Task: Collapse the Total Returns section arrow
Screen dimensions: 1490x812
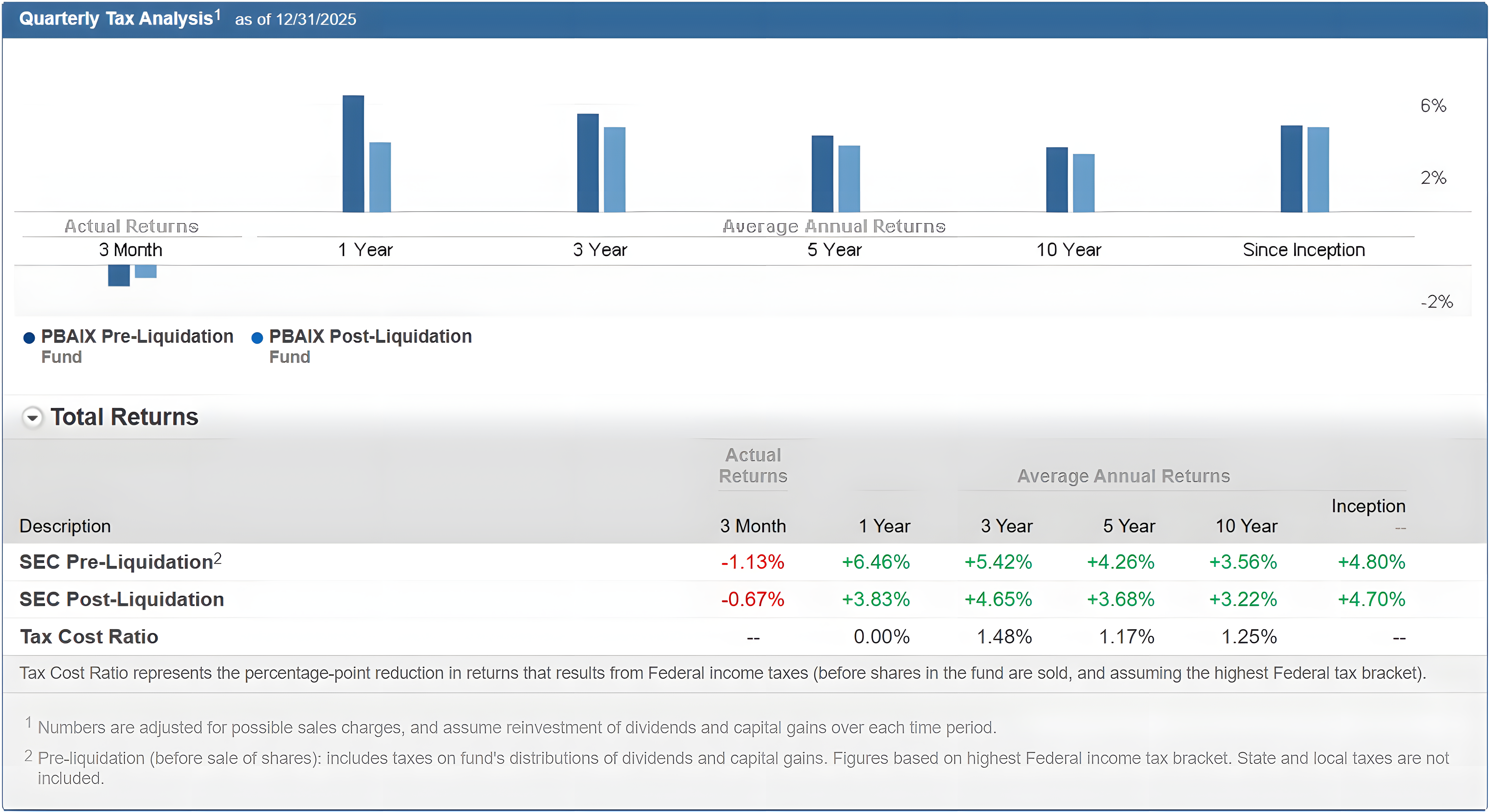Action: (x=32, y=417)
